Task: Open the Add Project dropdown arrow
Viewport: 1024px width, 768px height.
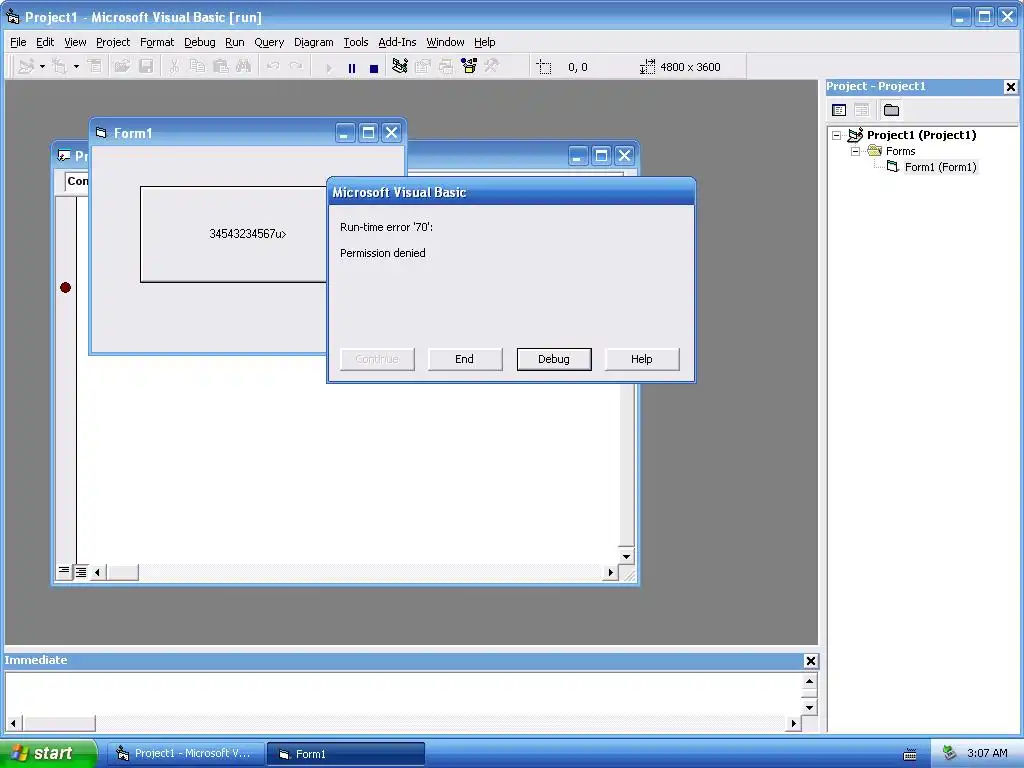Action: pos(42,67)
